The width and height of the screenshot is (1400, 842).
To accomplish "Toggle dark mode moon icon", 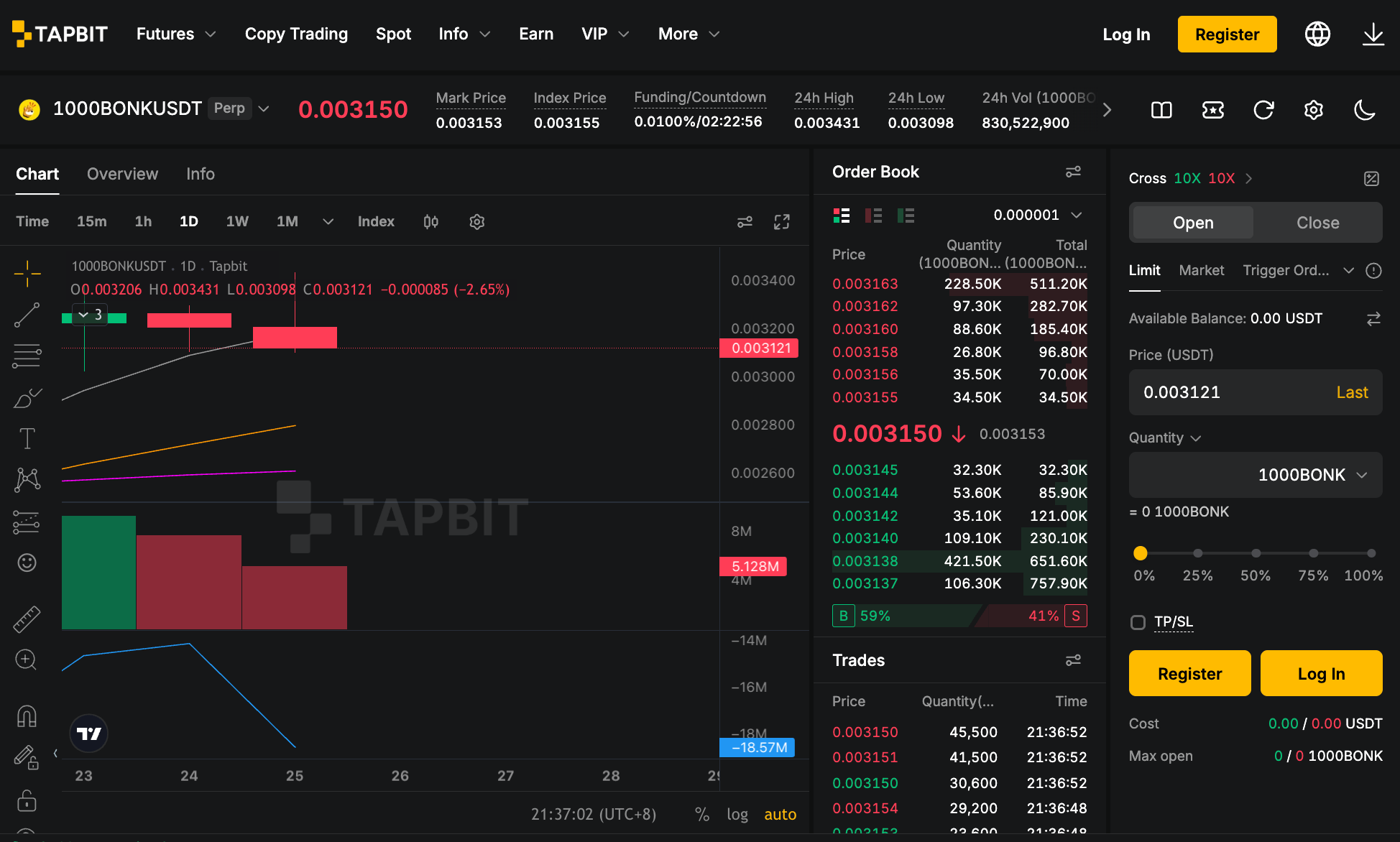I will pyautogui.click(x=1364, y=110).
